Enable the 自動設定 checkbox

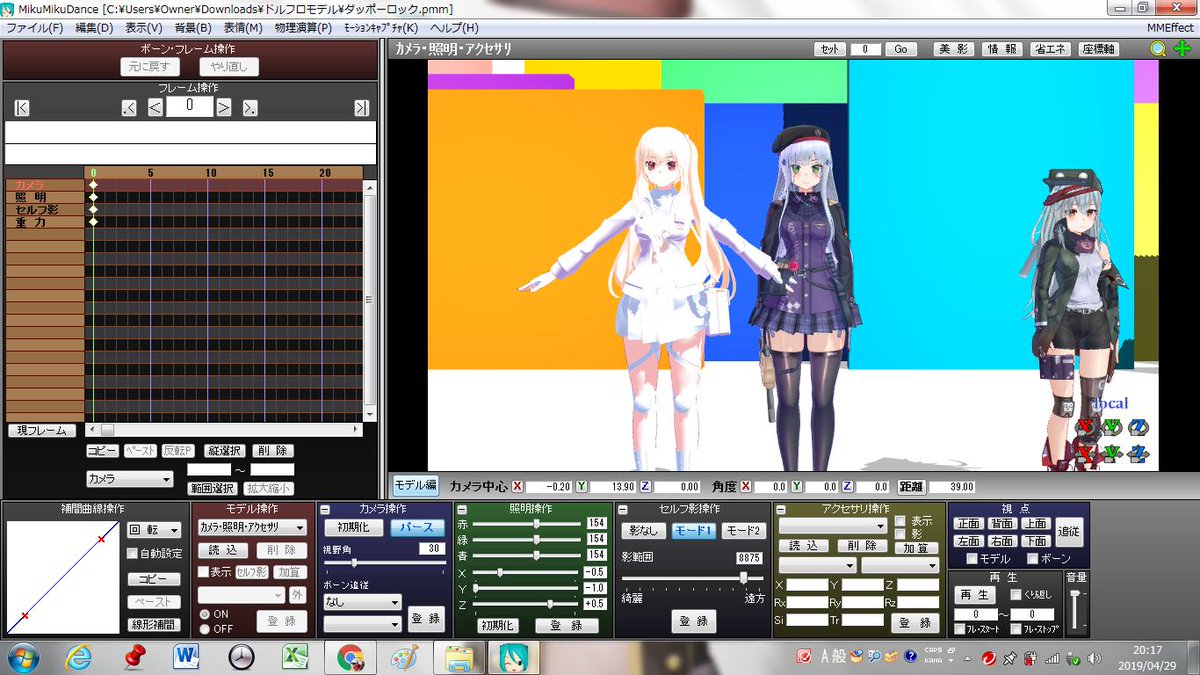(x=133, y=553)
